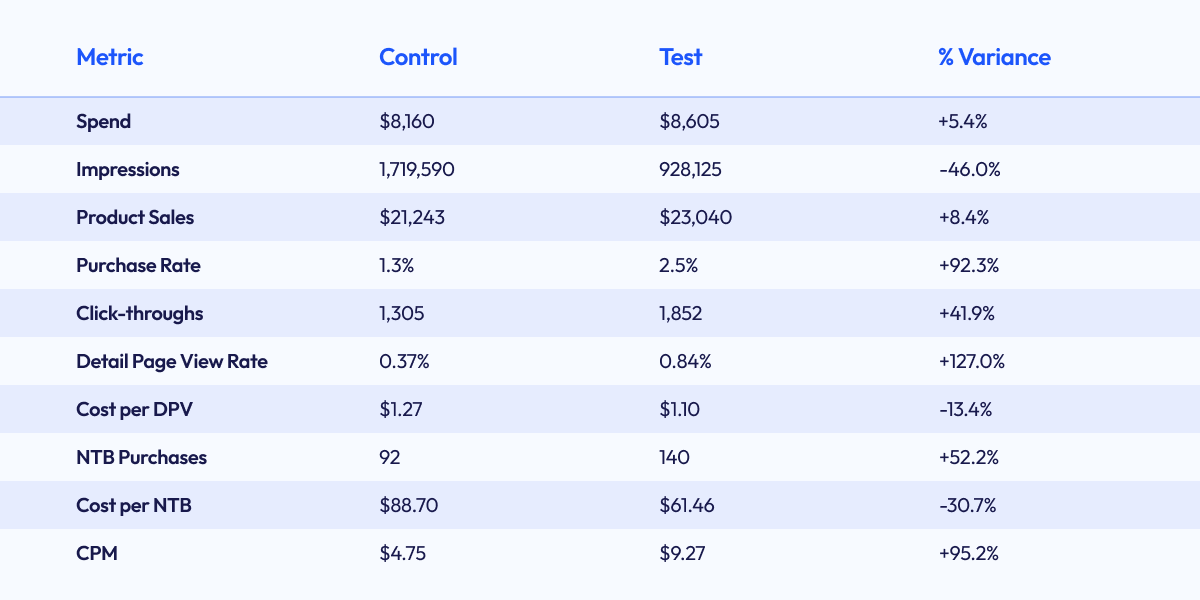Click the Metric column header
Image resolution: width=1200 pixels, height=600 pixels.
110,57
